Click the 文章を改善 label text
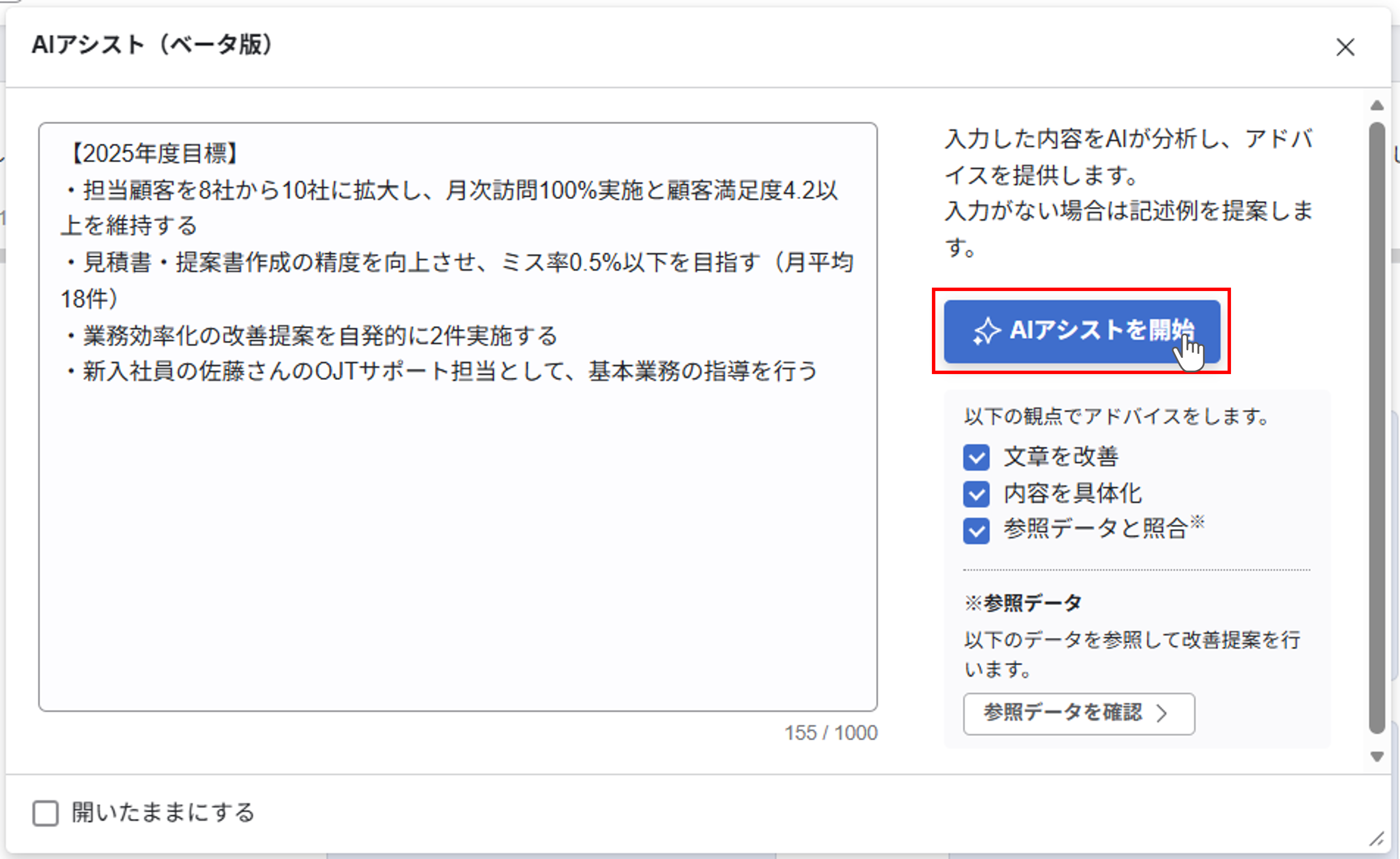The image size is (1400, 859). tap(1061, 457)
